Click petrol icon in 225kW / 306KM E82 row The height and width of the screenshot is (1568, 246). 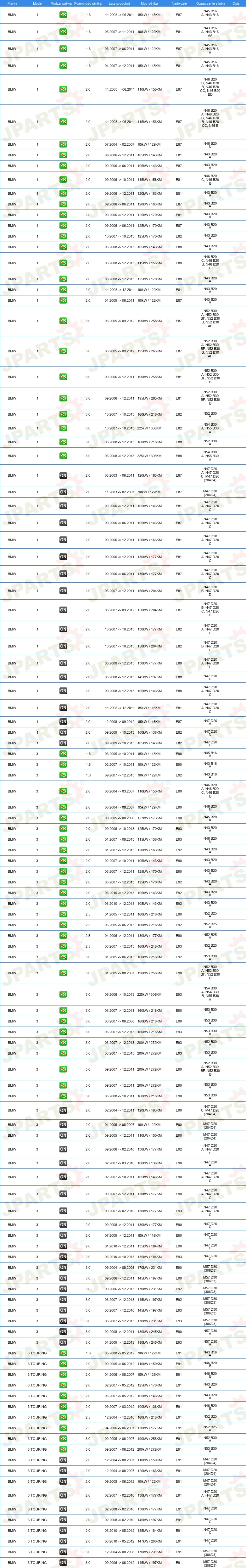coord(63,428)
